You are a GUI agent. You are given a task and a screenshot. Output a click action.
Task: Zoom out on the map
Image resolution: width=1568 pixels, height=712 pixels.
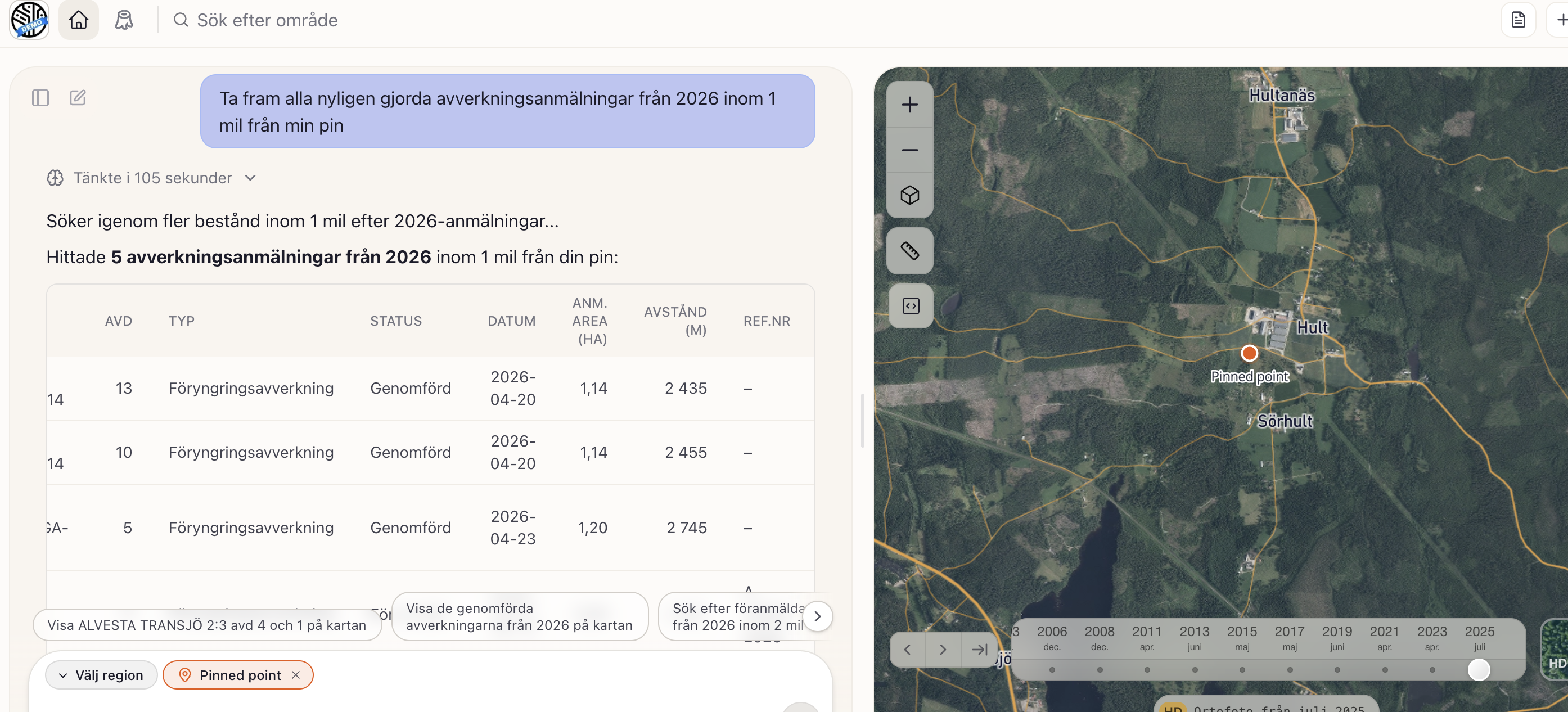coord(909,150)
